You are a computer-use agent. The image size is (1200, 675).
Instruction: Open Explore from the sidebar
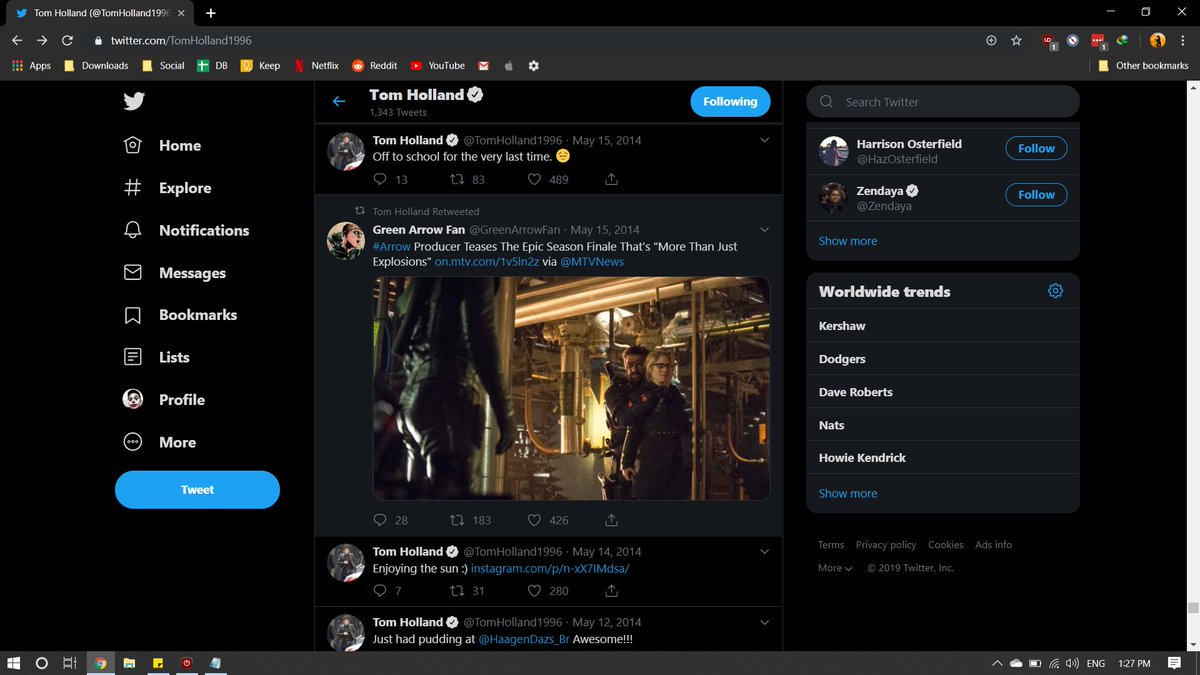[x=167, y=188]
